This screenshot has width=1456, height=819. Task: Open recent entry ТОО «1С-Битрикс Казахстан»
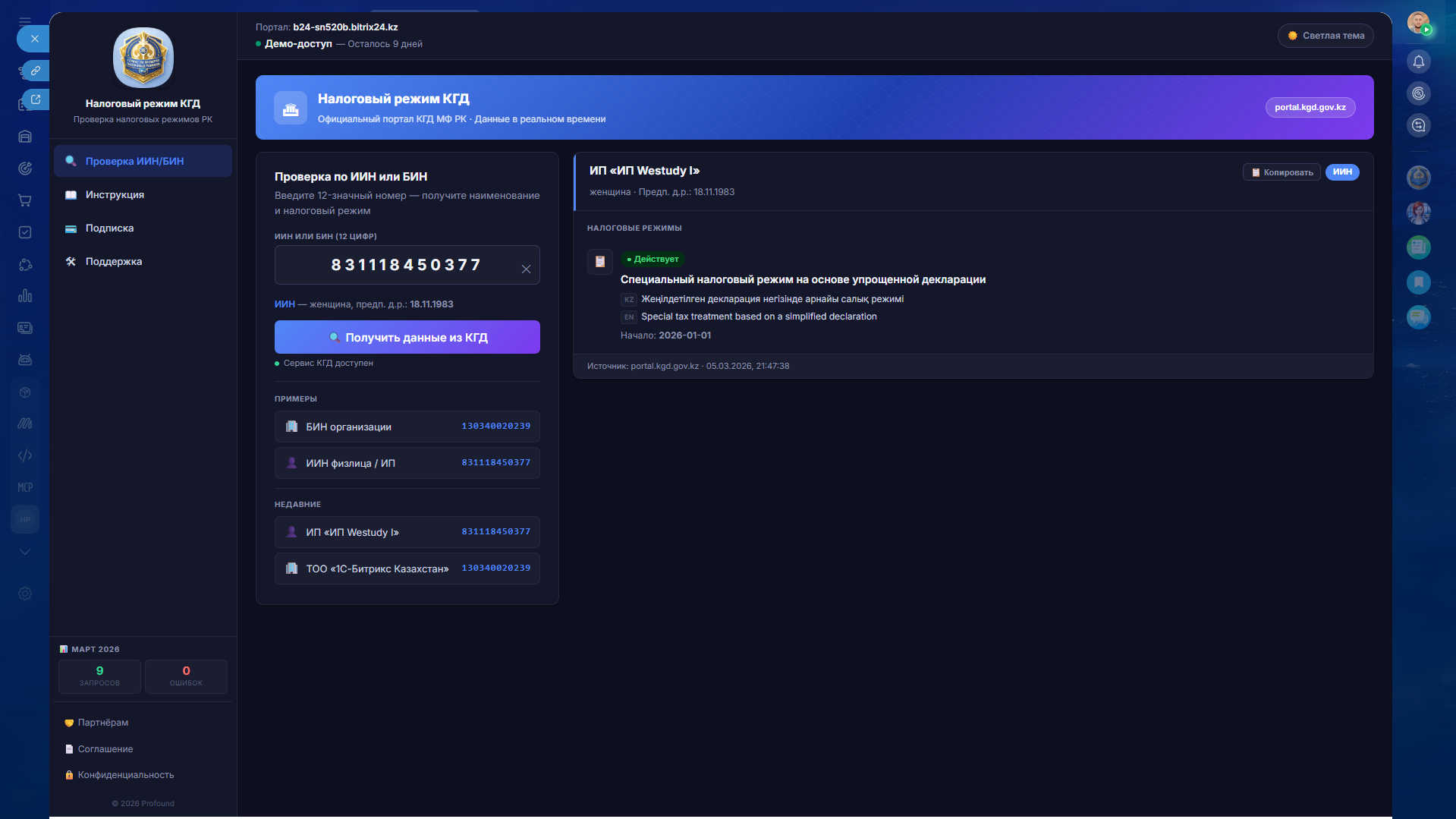407,569
